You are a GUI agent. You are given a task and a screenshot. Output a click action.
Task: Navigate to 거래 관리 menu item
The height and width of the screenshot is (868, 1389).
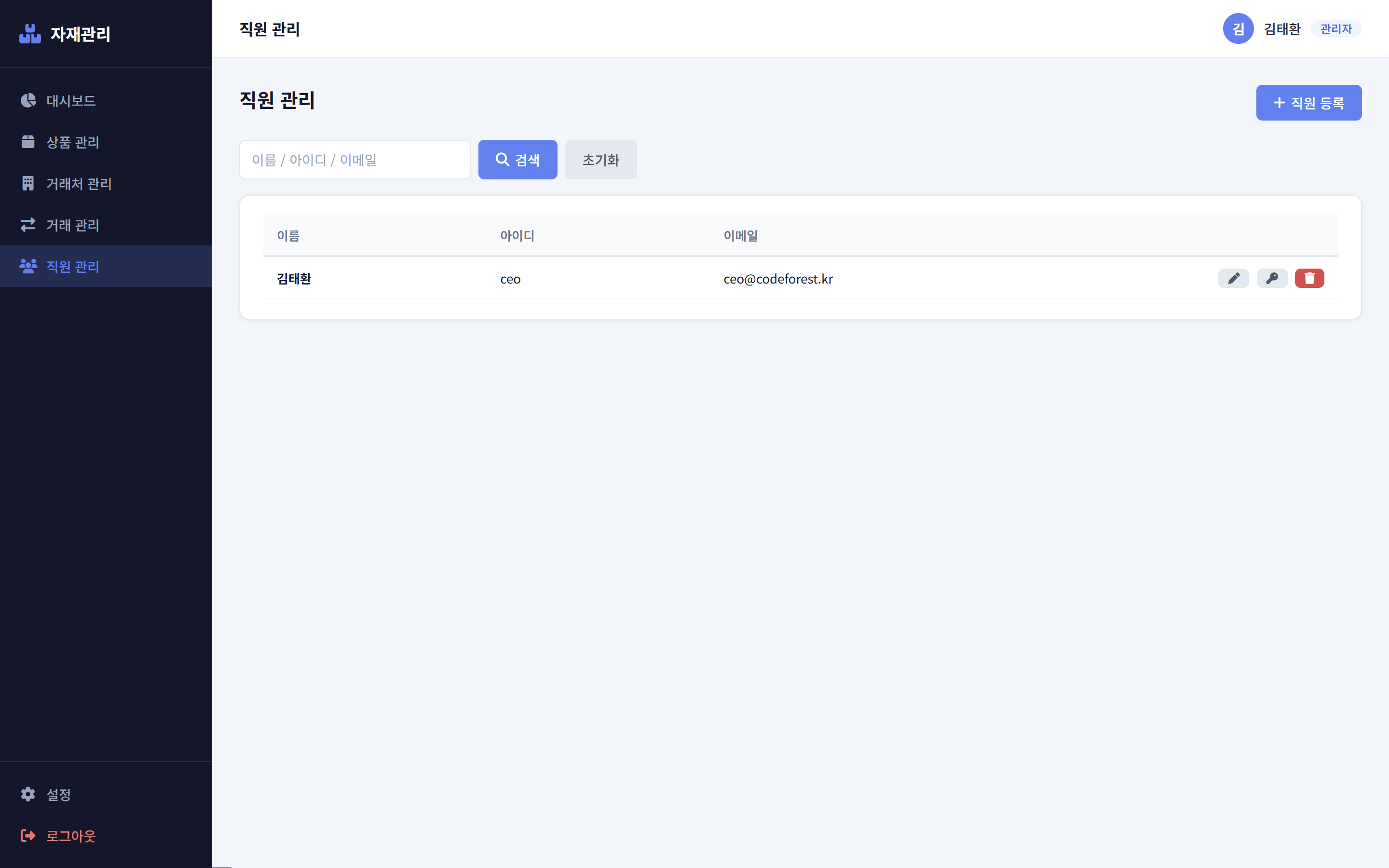(x=106, y=225)
